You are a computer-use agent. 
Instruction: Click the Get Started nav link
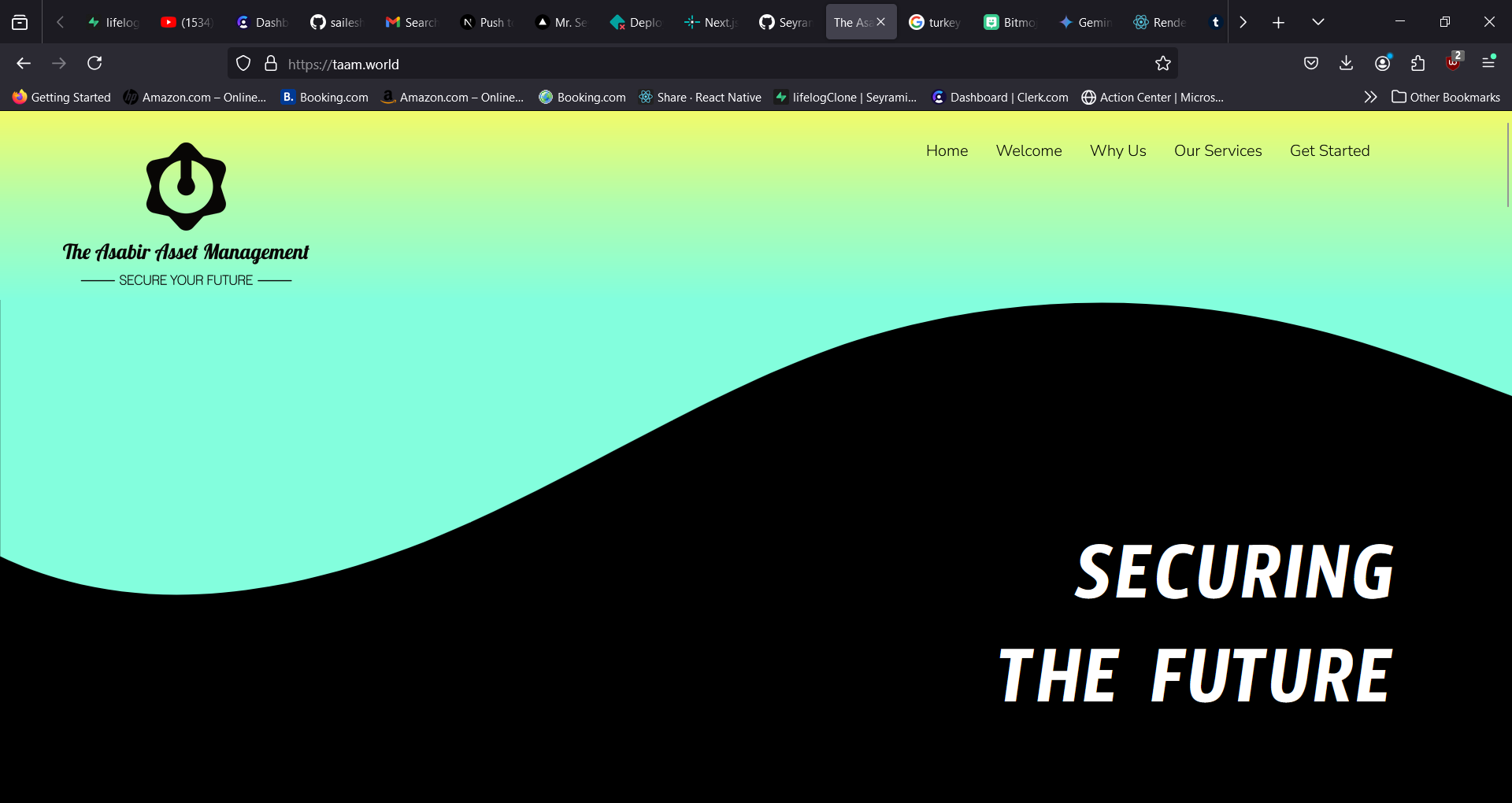pyautogui.click(x=1329, y=150)
